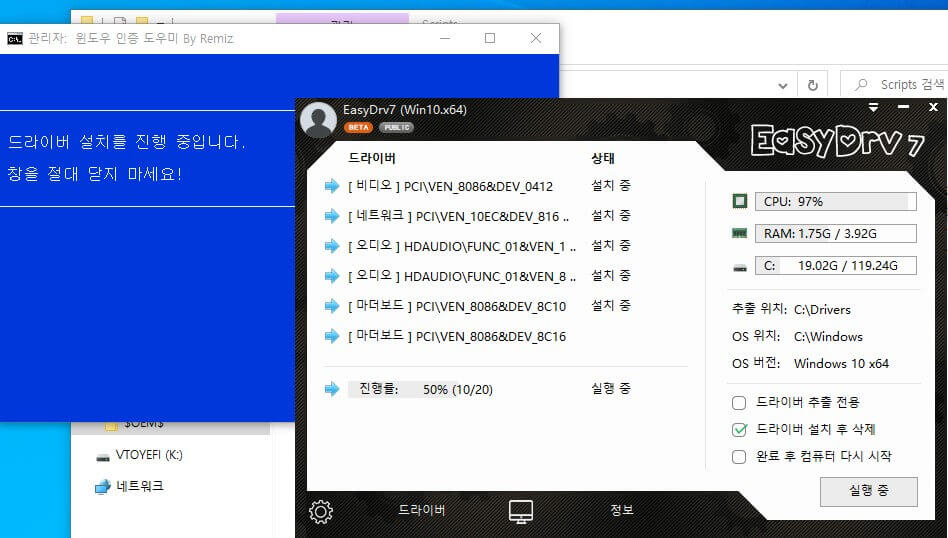Click the 설치 중 status of 비디오 row

[611, 186]
